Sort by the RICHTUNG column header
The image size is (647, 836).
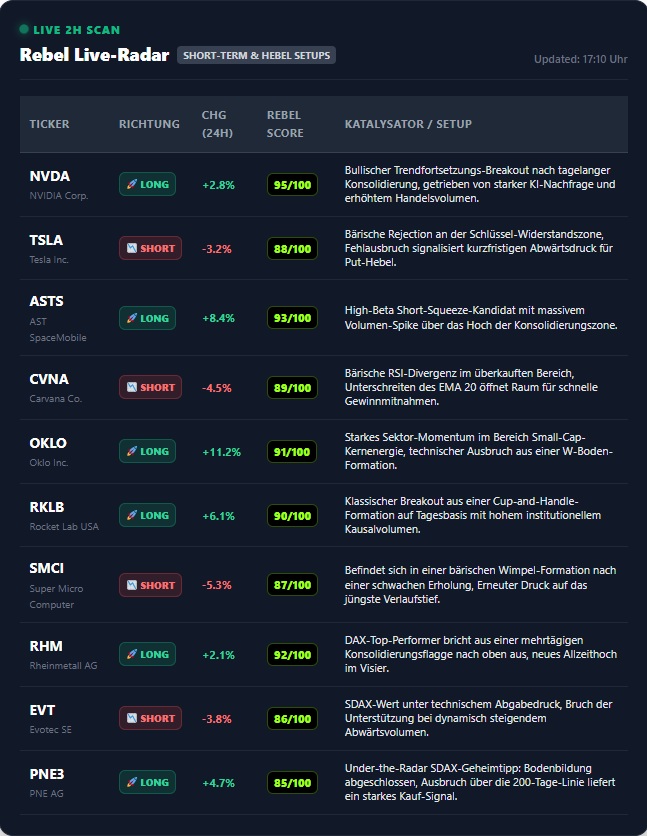pyautogui.click(x=149, y=124)
